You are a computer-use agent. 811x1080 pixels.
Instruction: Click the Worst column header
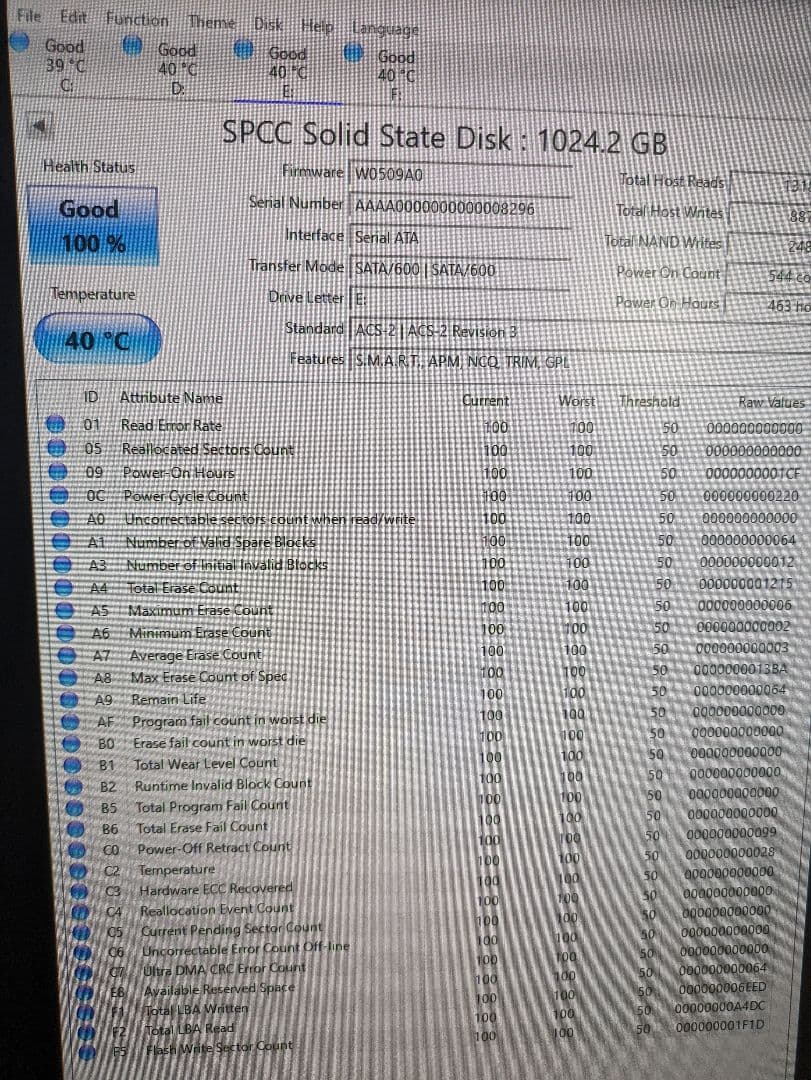(x=577, y=401)
